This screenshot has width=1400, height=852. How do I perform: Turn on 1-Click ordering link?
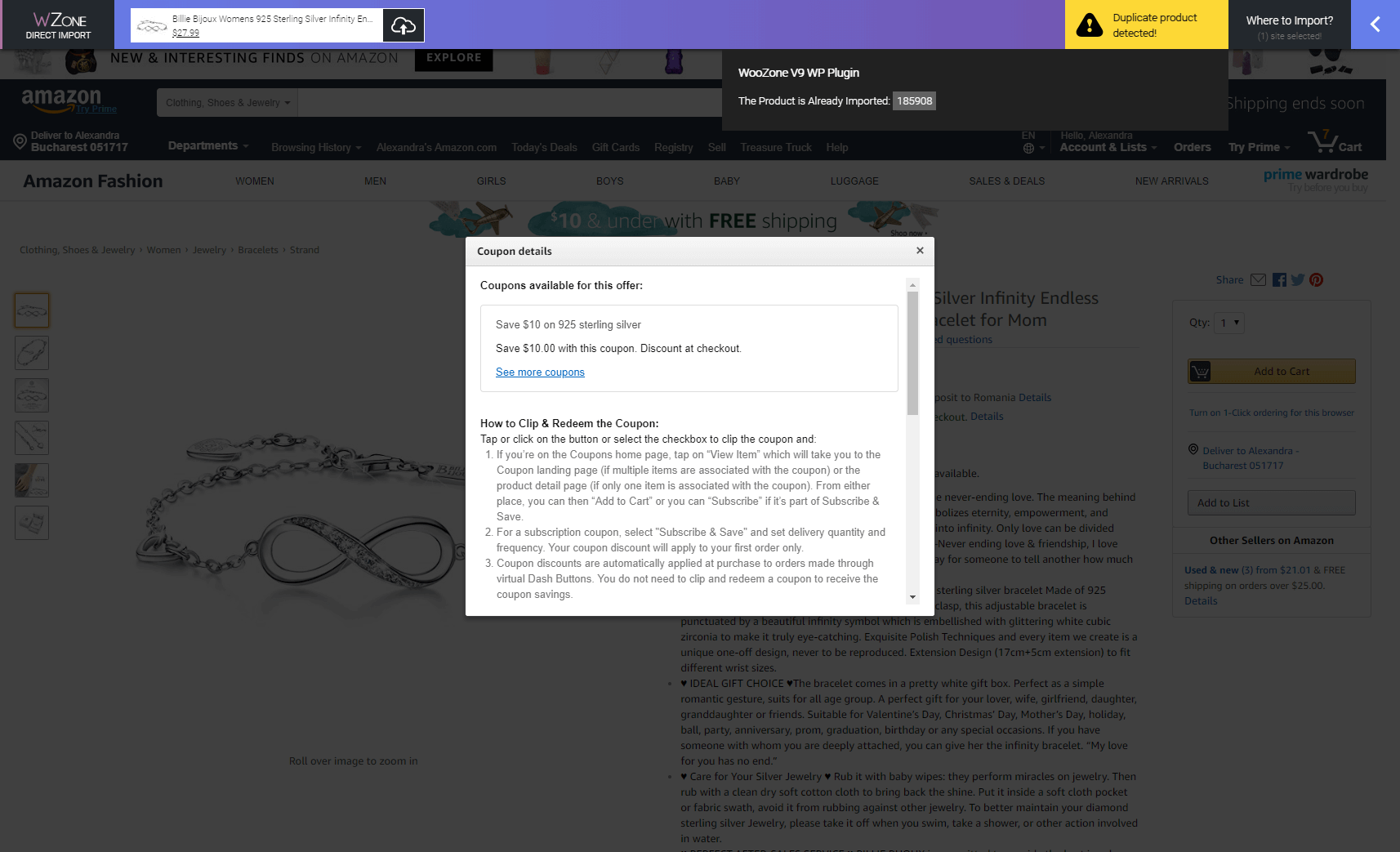pyautogui.click(x=1272, y=413)
